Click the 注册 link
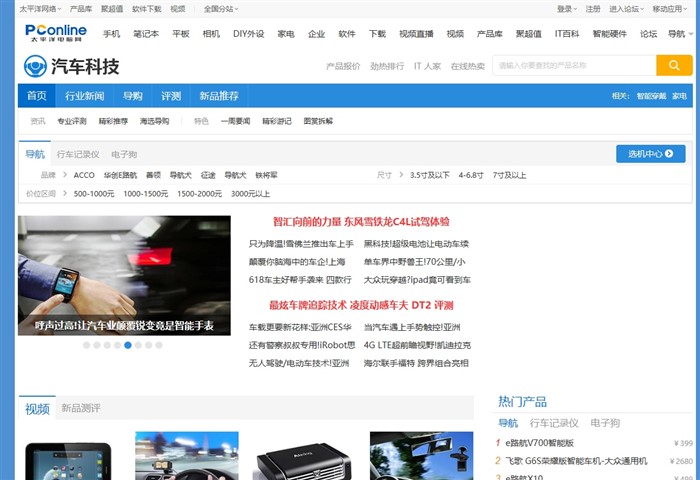This screenshot has height=480, width=700. (x=593, y=8)
